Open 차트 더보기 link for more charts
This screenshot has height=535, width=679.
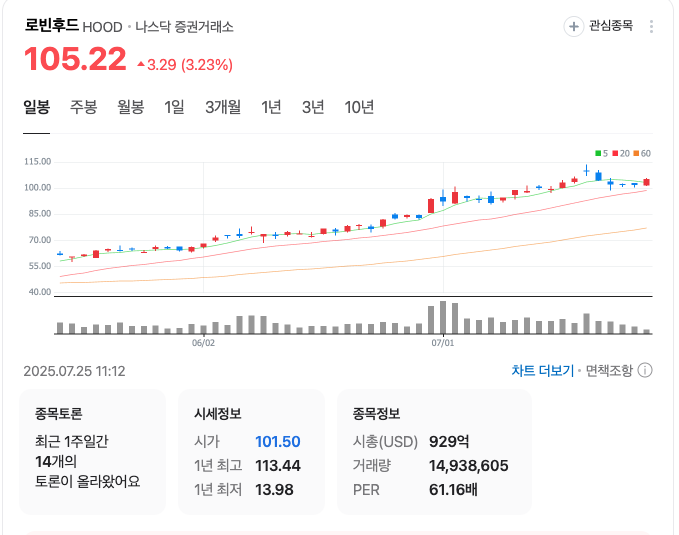click(x=543, y=371)
